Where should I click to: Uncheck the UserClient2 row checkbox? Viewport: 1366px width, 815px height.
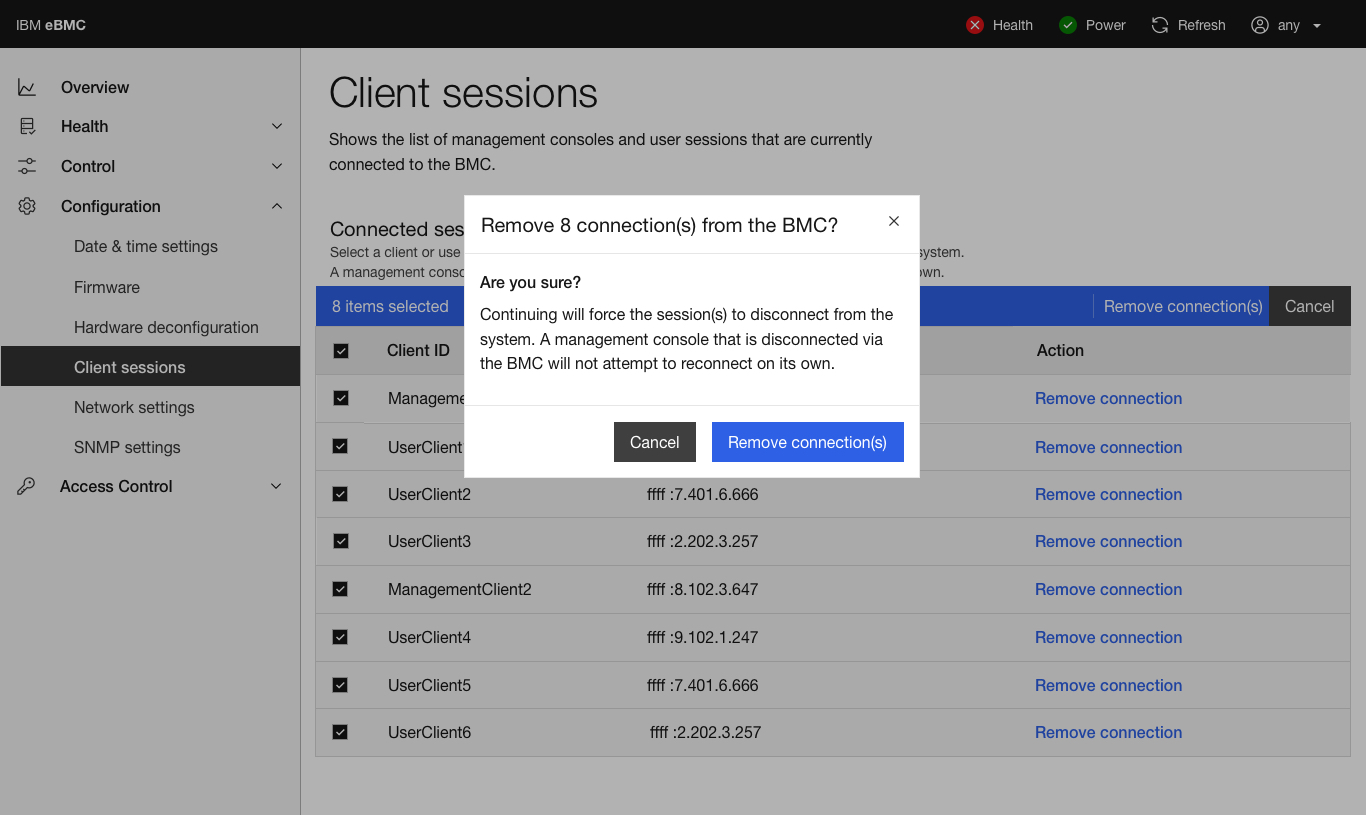coord(341,494)
